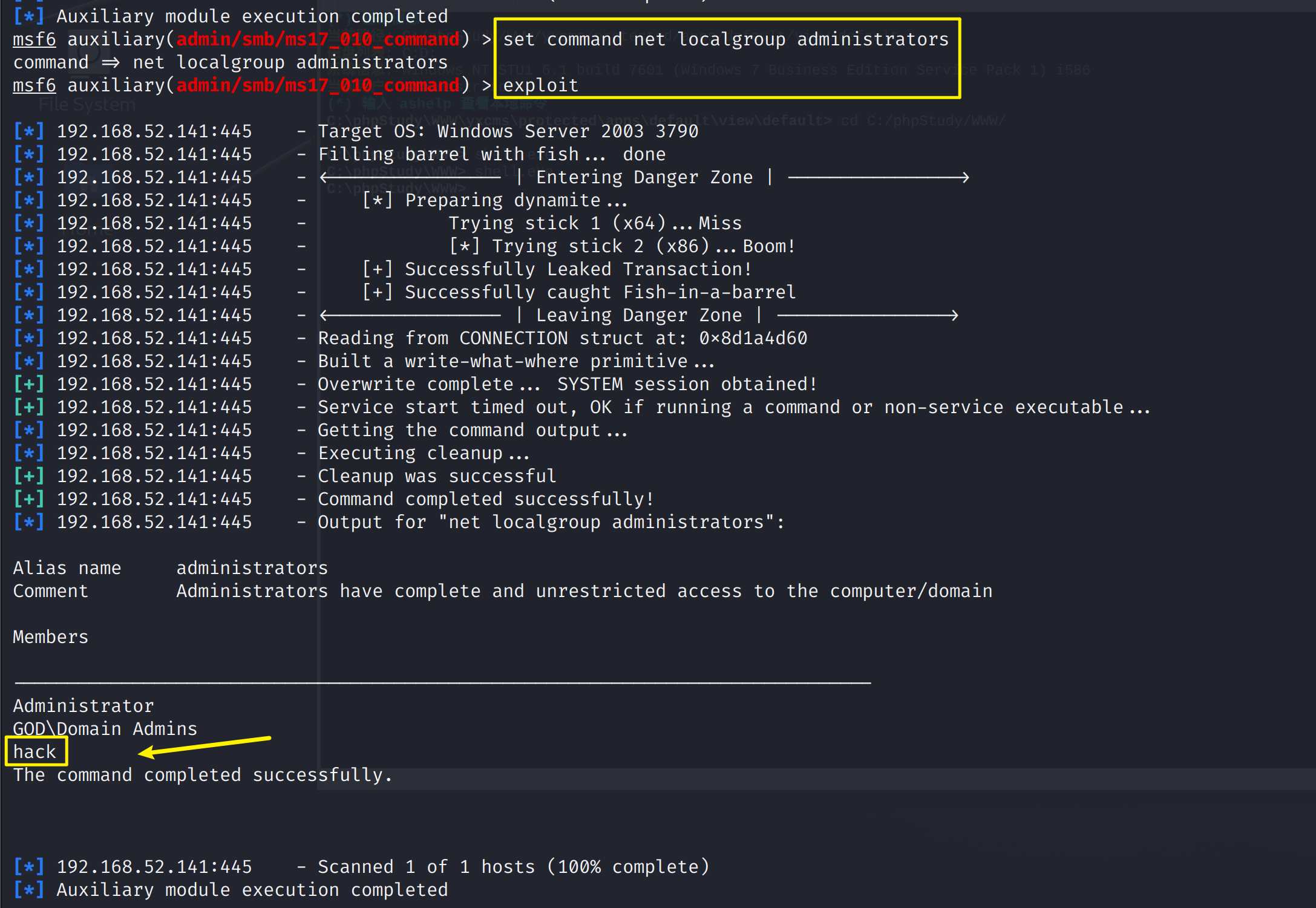This screenshot has height=908, width=1316.
Task: Click the red module name on the set command line
Action: (318, 39)
